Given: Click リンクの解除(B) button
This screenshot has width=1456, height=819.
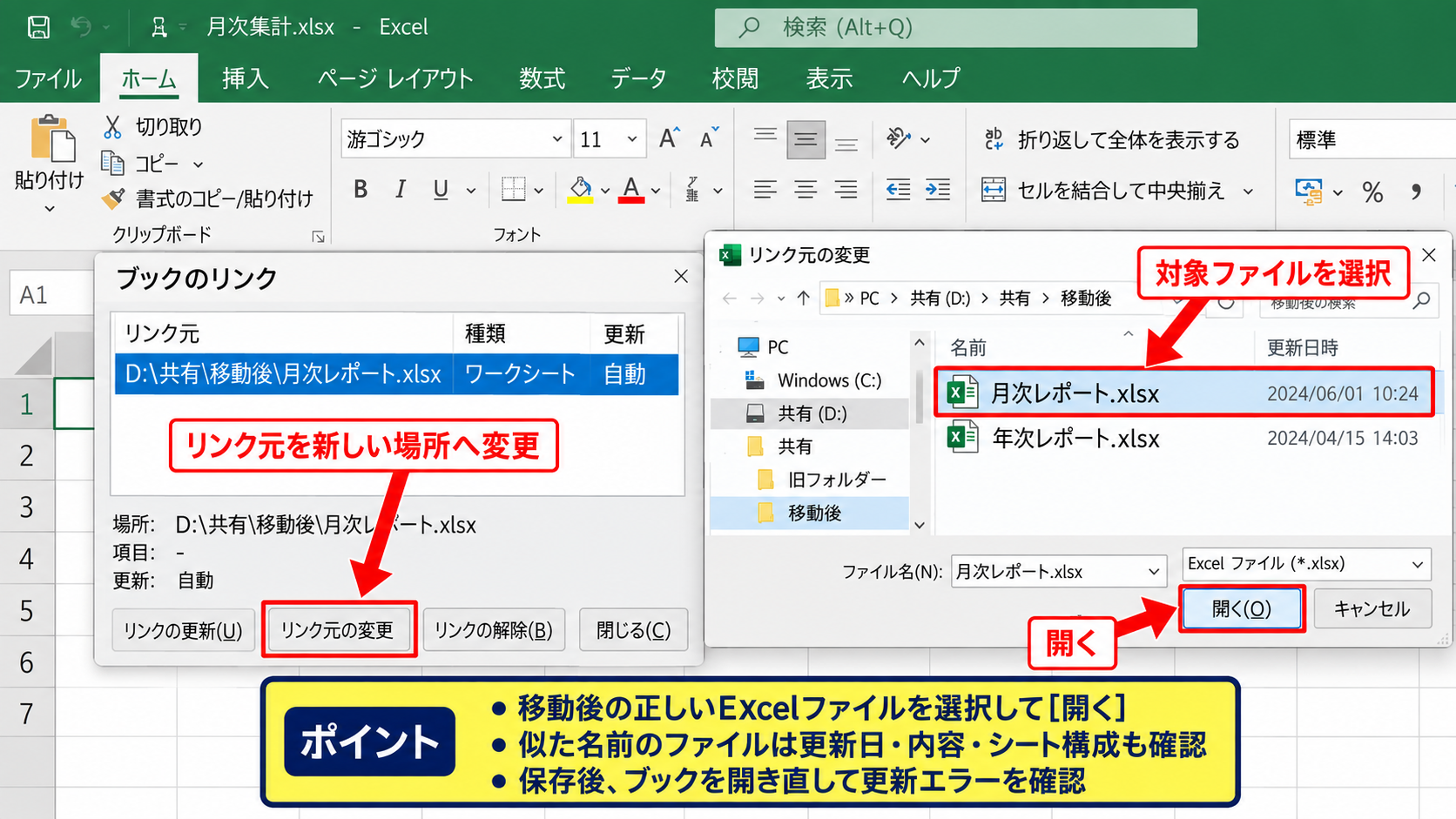Looking at the screenshot, I should point(494,630).
